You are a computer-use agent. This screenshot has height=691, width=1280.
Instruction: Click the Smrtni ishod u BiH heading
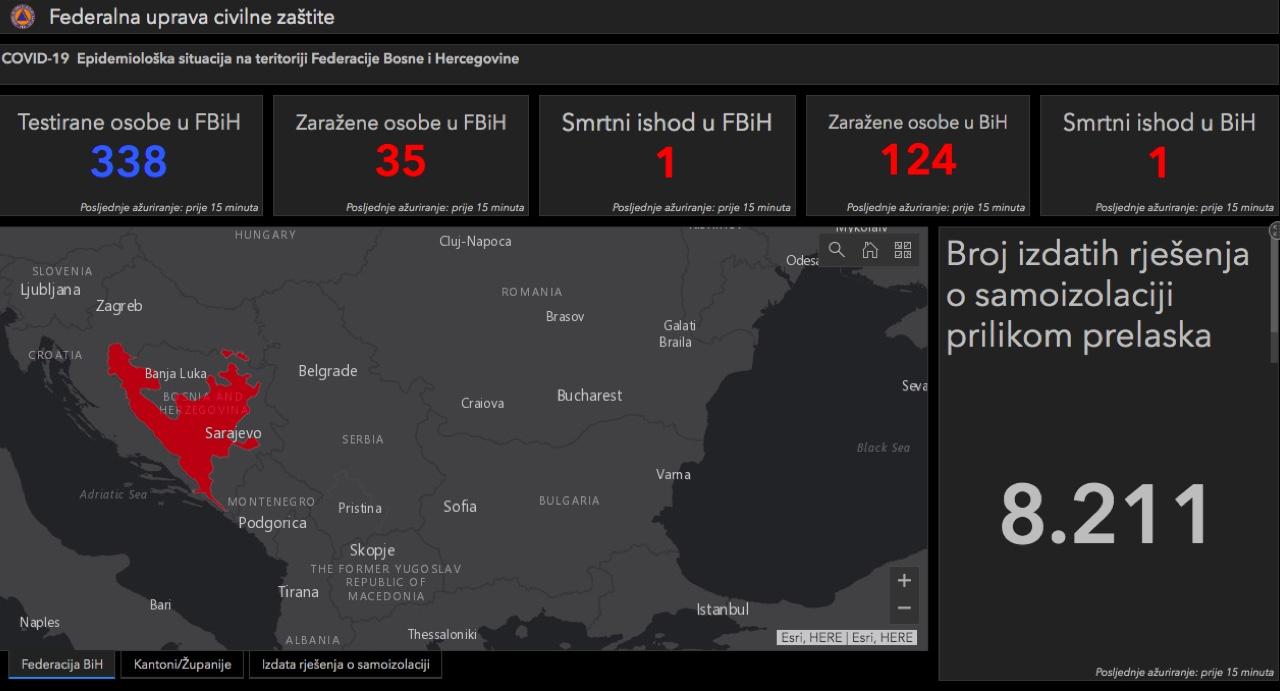pos(1159,122)
